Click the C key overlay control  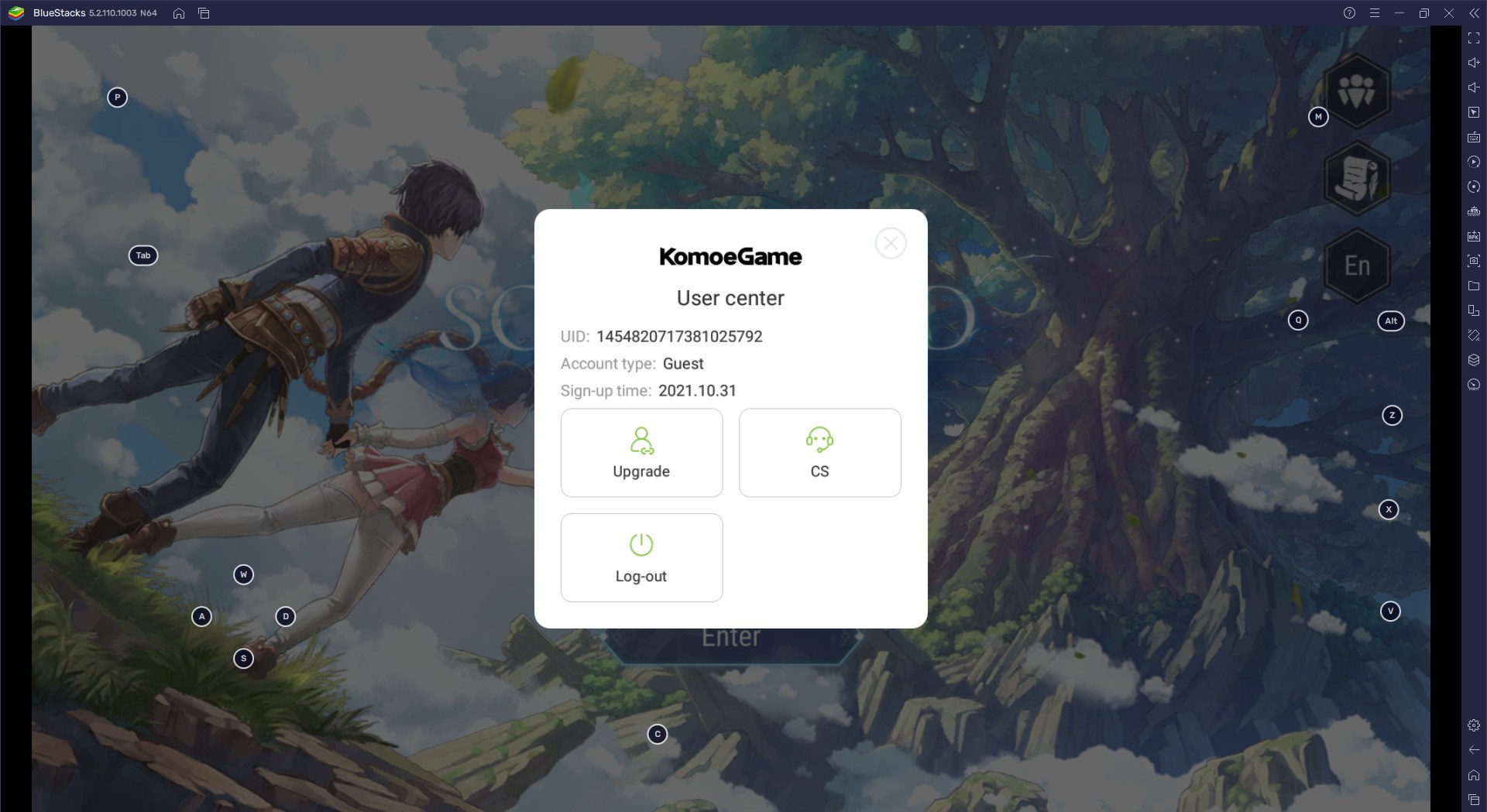tap(657, 735)
